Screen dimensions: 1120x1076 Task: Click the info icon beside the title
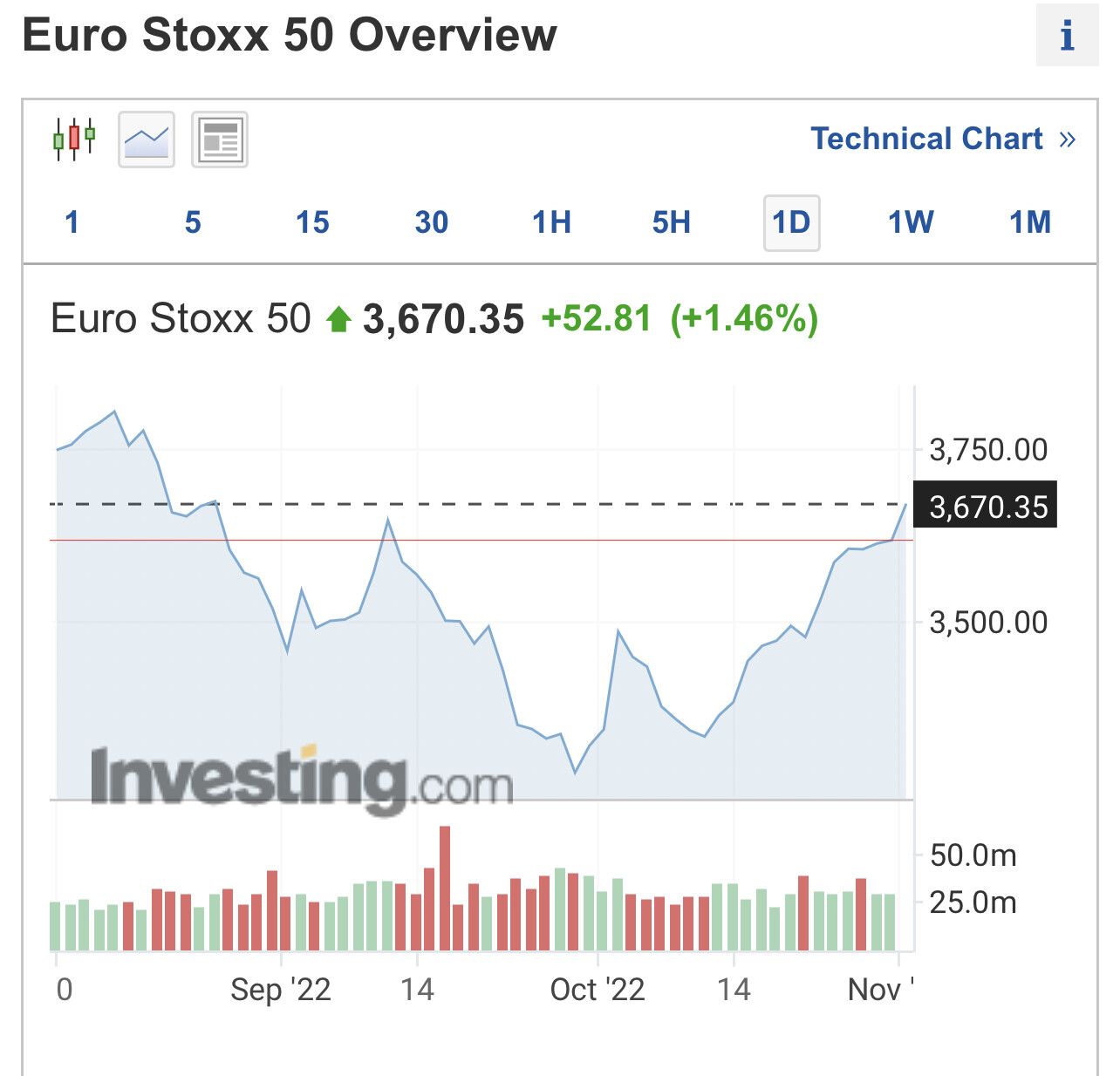click(1066, 36)
